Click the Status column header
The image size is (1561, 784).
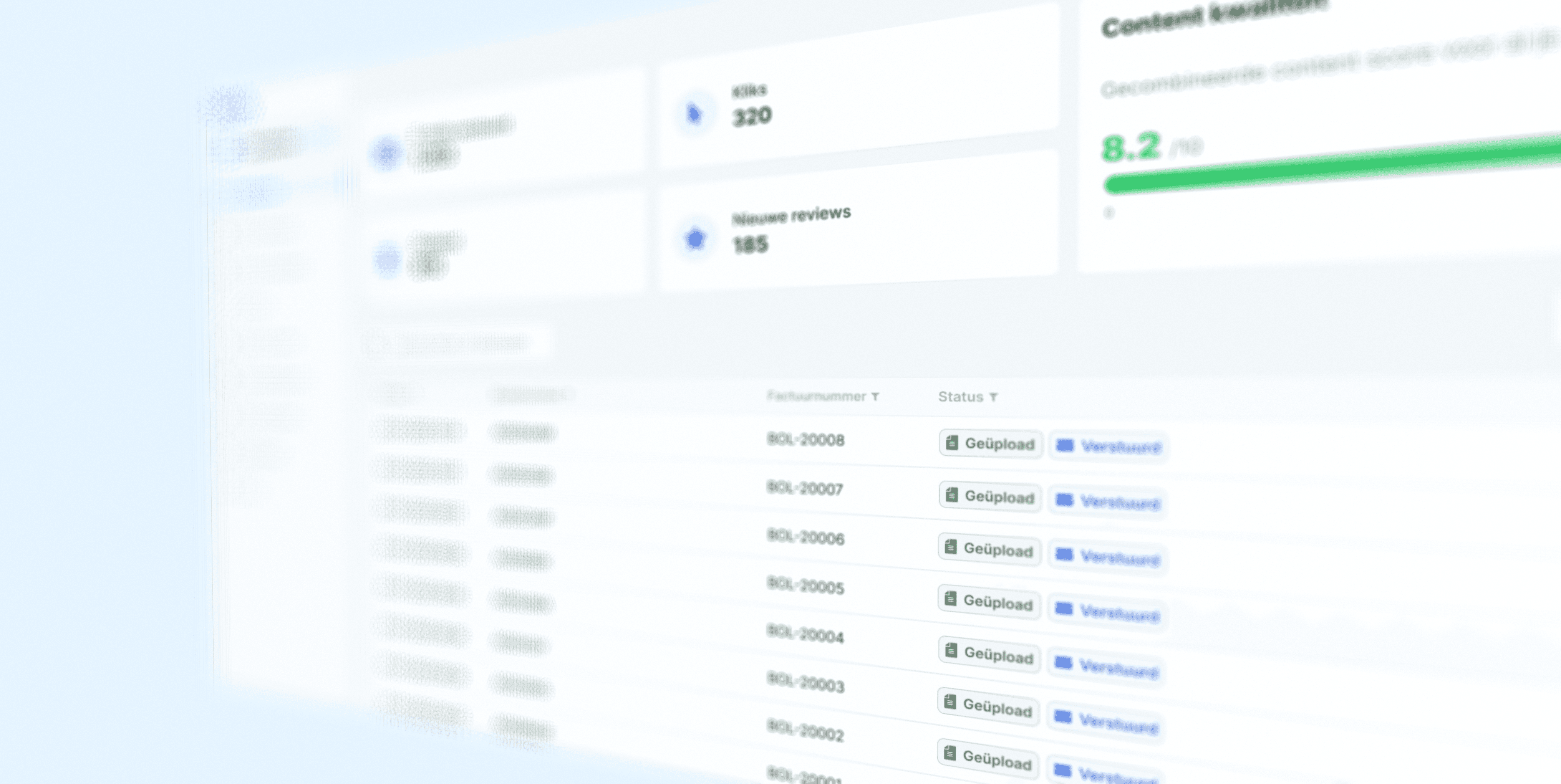tap(961, 397)
